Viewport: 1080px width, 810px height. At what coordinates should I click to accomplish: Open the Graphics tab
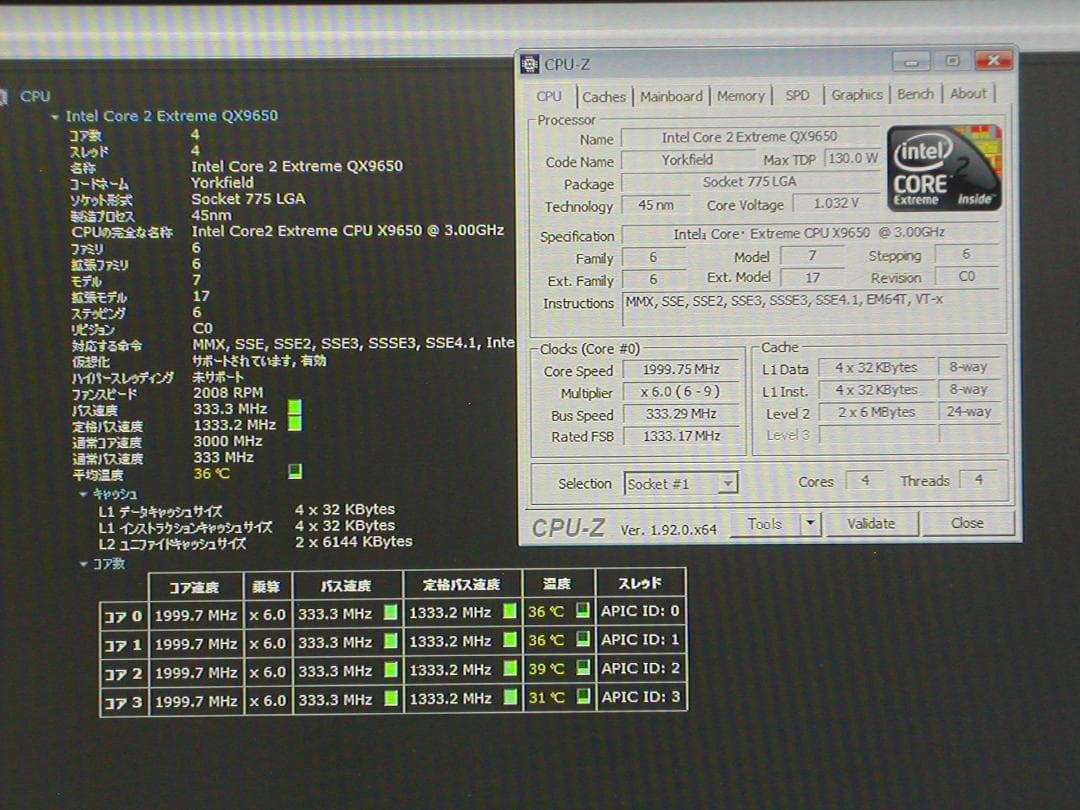(x=857, y=96)
